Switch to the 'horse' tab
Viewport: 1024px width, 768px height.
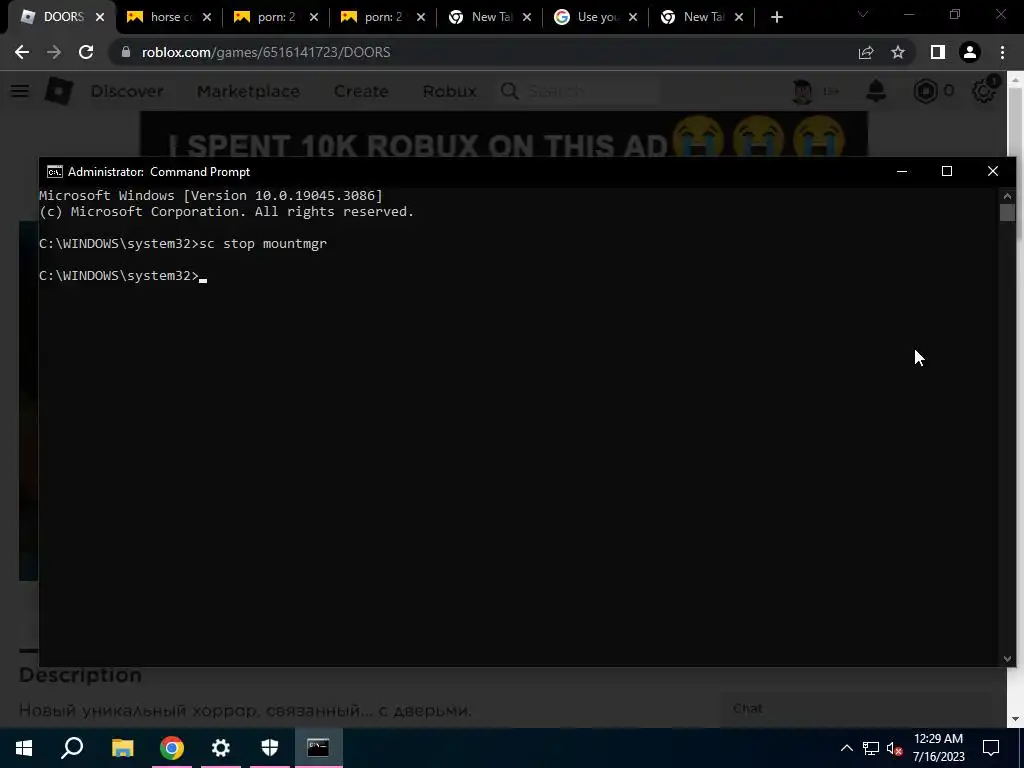click(x=168, y=17)
